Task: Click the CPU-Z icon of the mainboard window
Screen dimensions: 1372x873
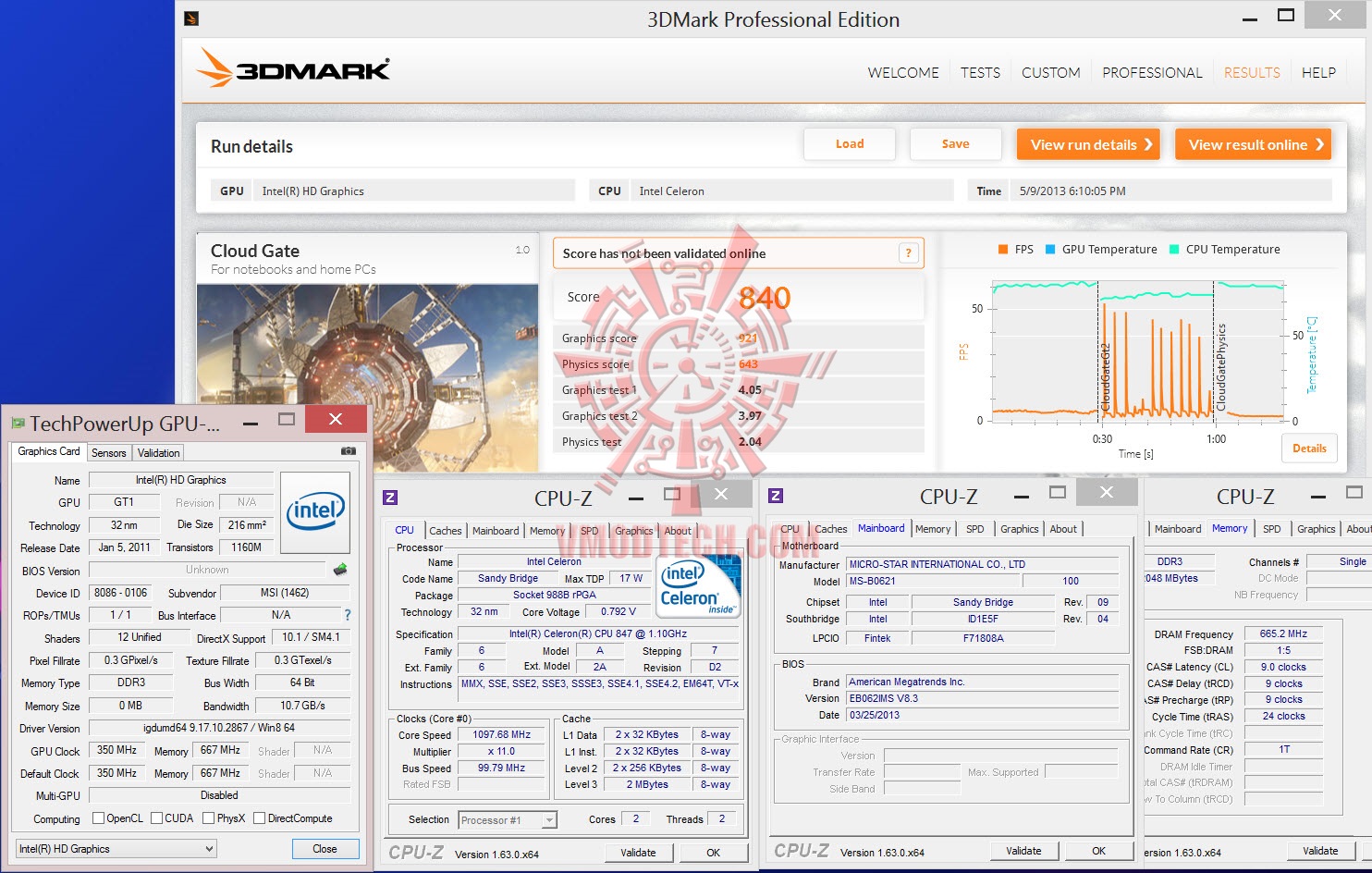Action: pyautogui.click(x=776, y=497)
